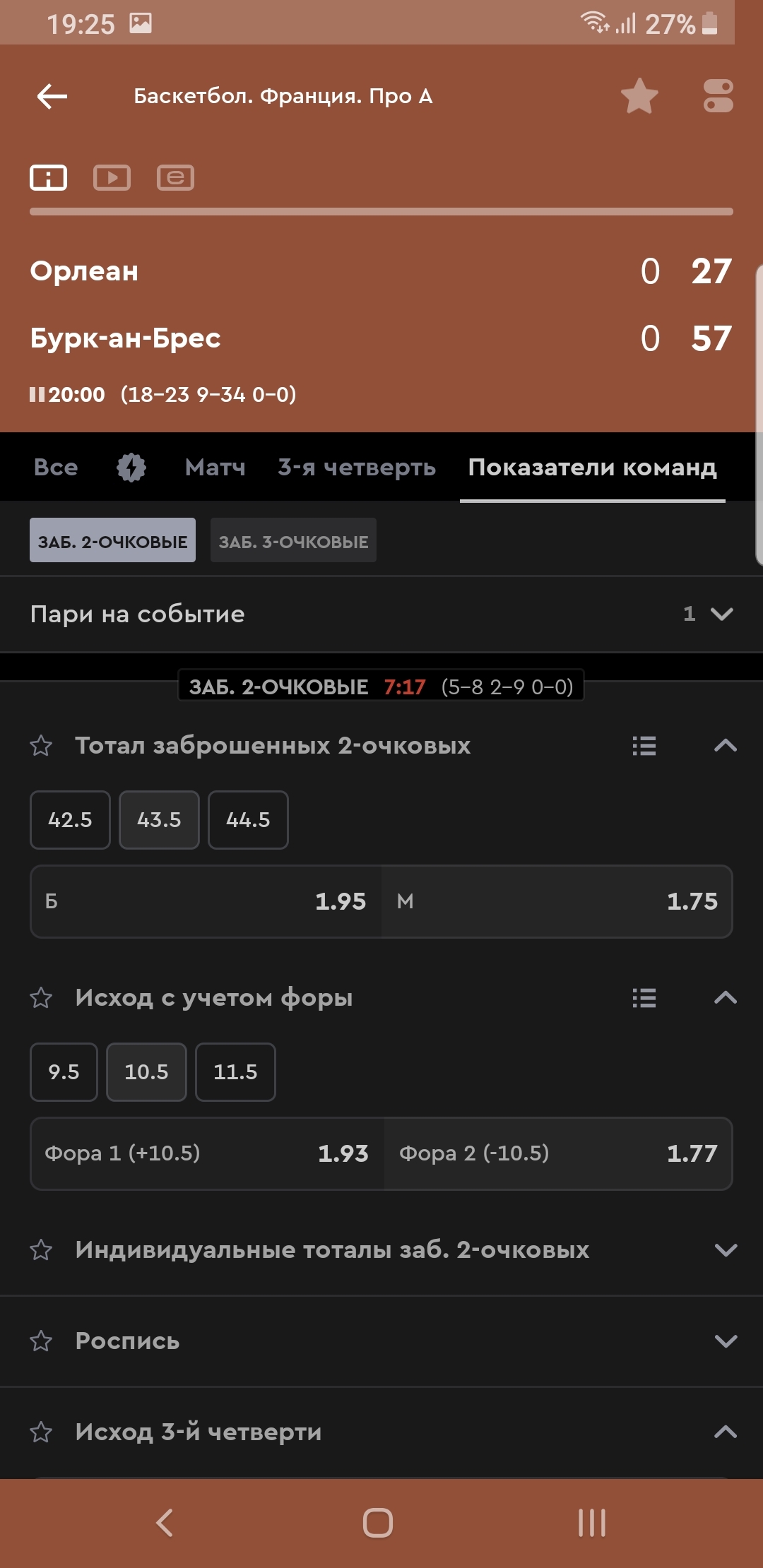Add match to favorites with star icon
763x1568 pixels.
tap(639, 96)
